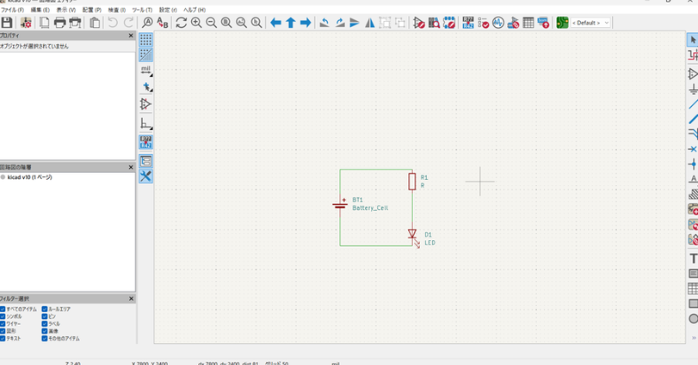Uncheck the すべてのアイテム filter

coord(3,309)
